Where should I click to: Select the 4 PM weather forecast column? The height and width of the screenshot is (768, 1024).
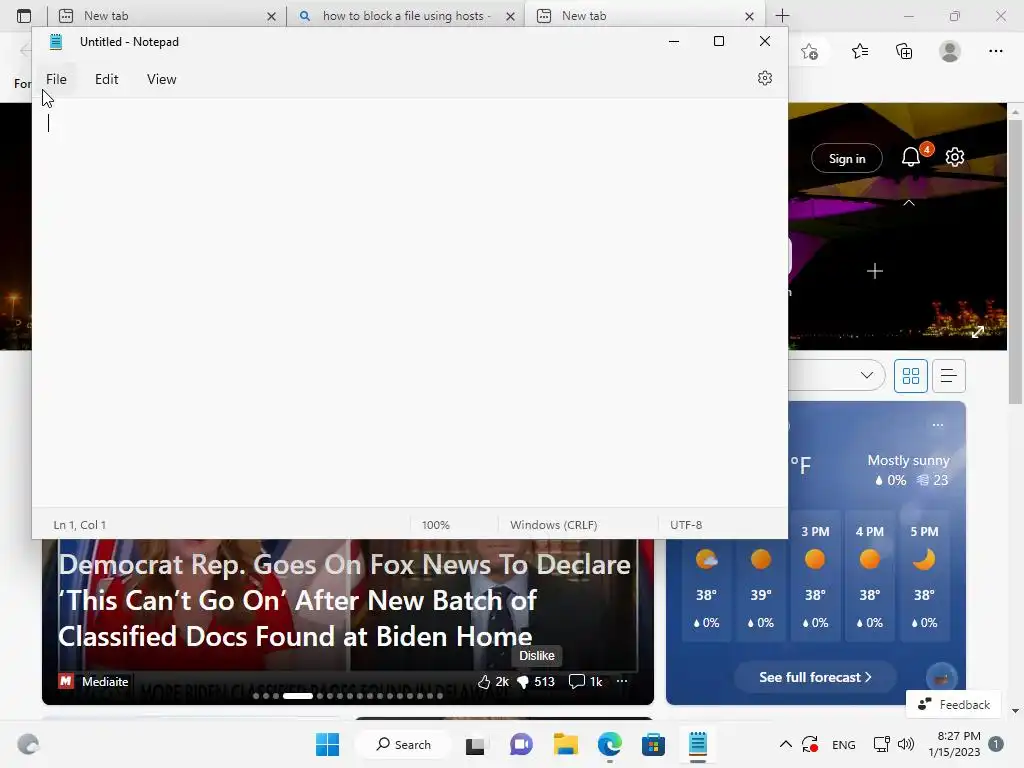(869, 577)
